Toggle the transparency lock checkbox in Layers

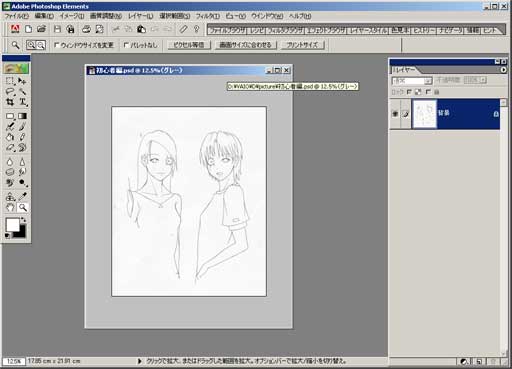point(409,92)
